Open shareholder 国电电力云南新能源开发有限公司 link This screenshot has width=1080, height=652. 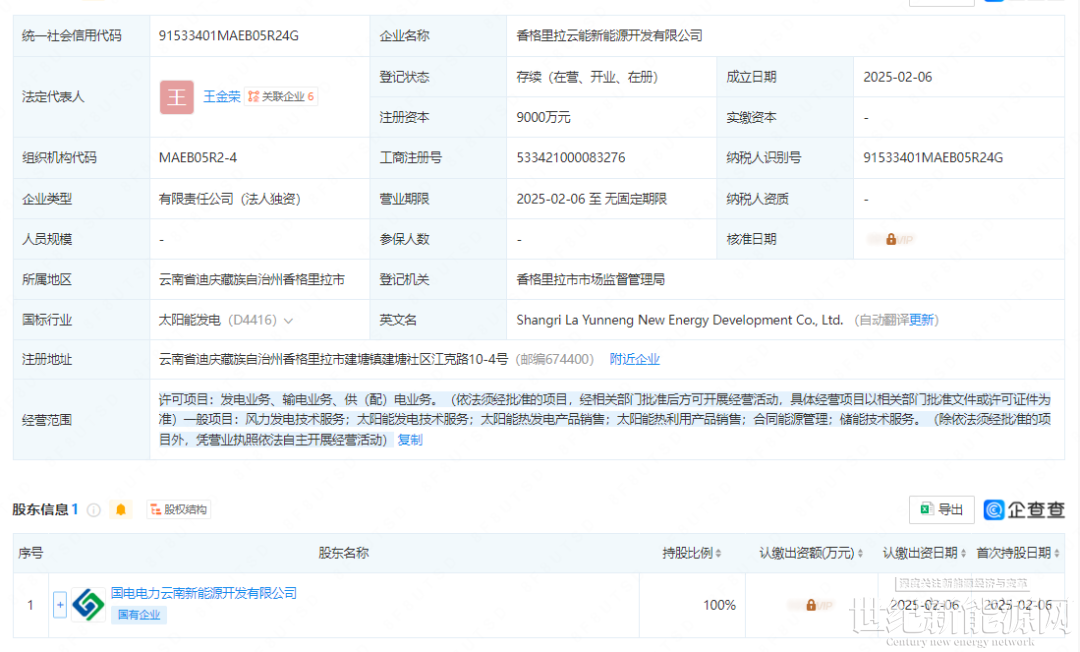click(204, 593)
